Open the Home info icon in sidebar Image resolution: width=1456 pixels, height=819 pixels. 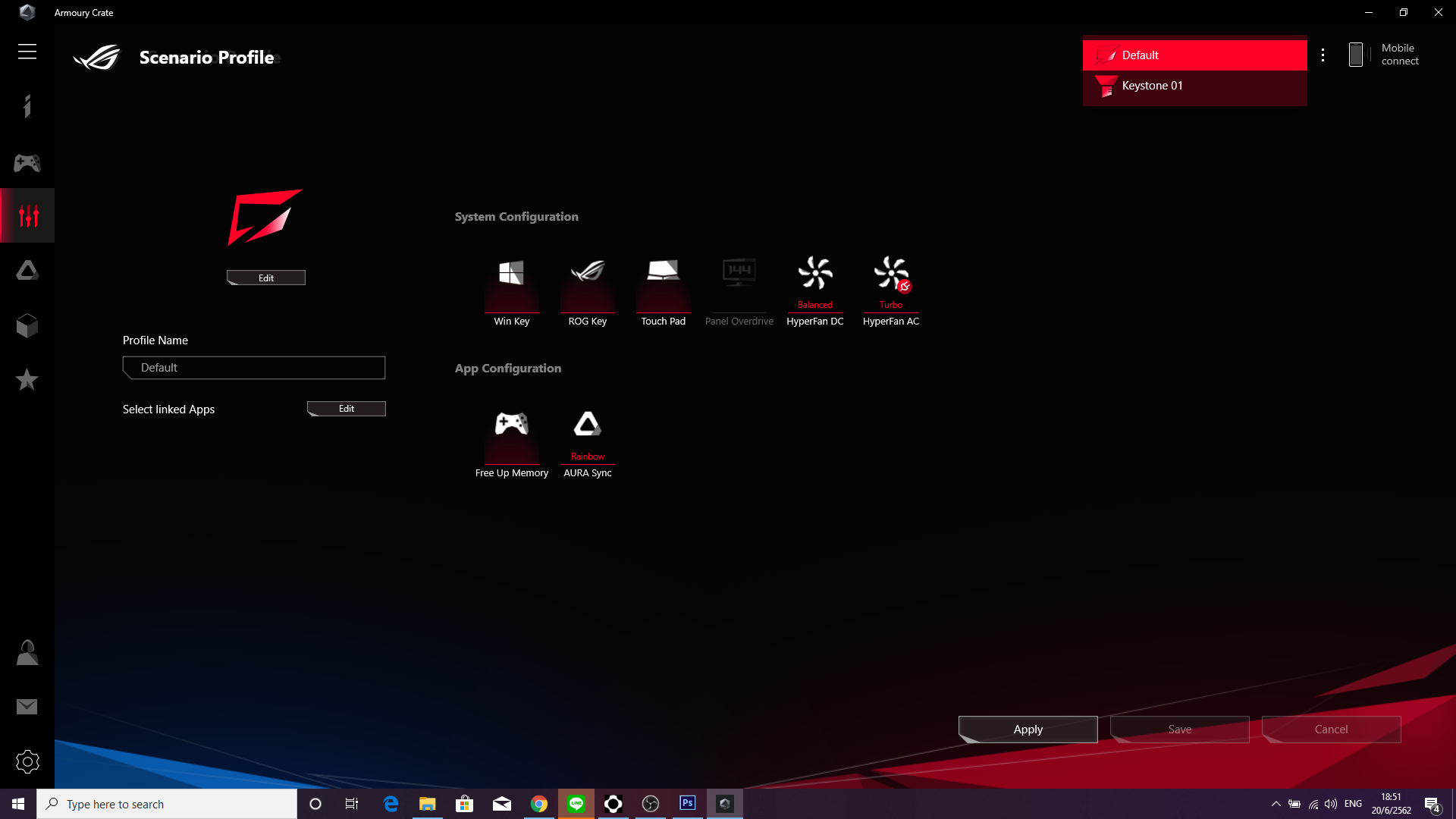tap(27, 106)
